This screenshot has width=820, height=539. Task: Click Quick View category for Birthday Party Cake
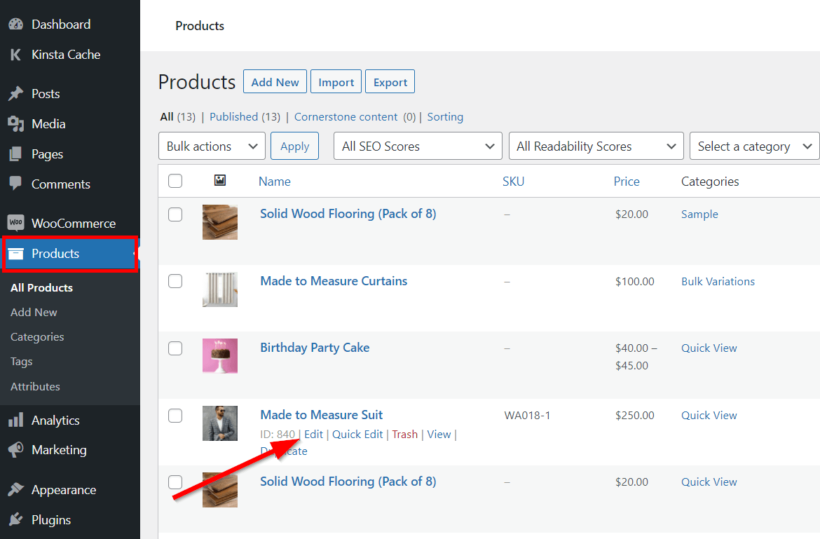(x=709, y=348)
